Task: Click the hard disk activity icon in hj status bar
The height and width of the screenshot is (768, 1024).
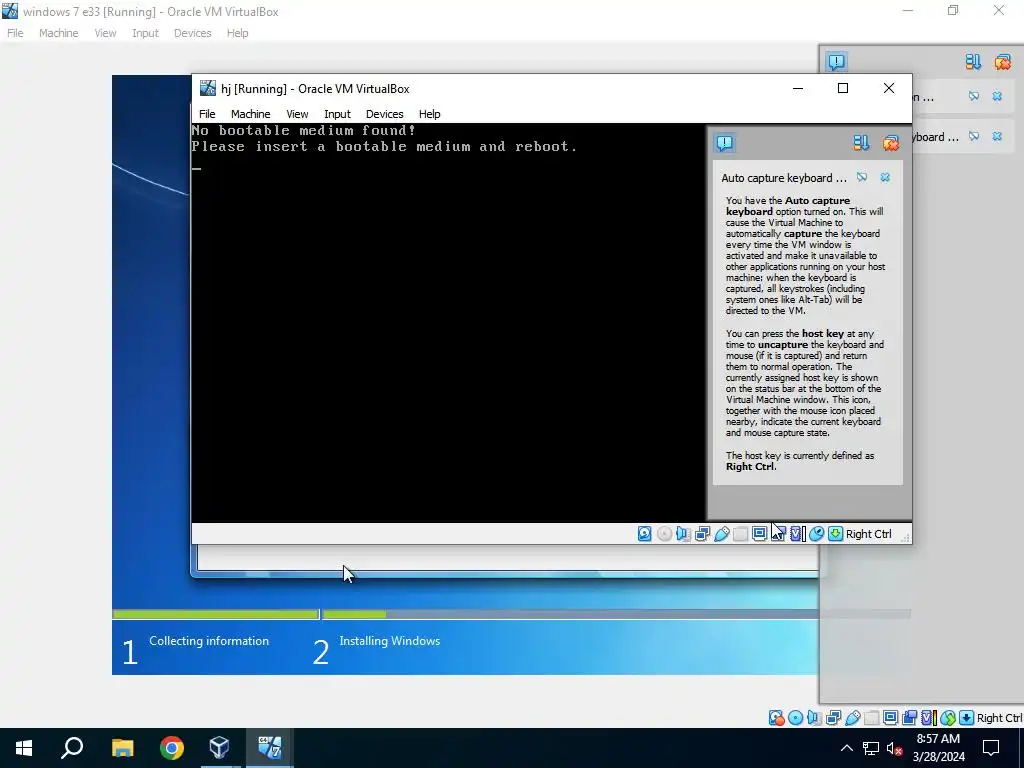Action: click(x=645, y=534)
